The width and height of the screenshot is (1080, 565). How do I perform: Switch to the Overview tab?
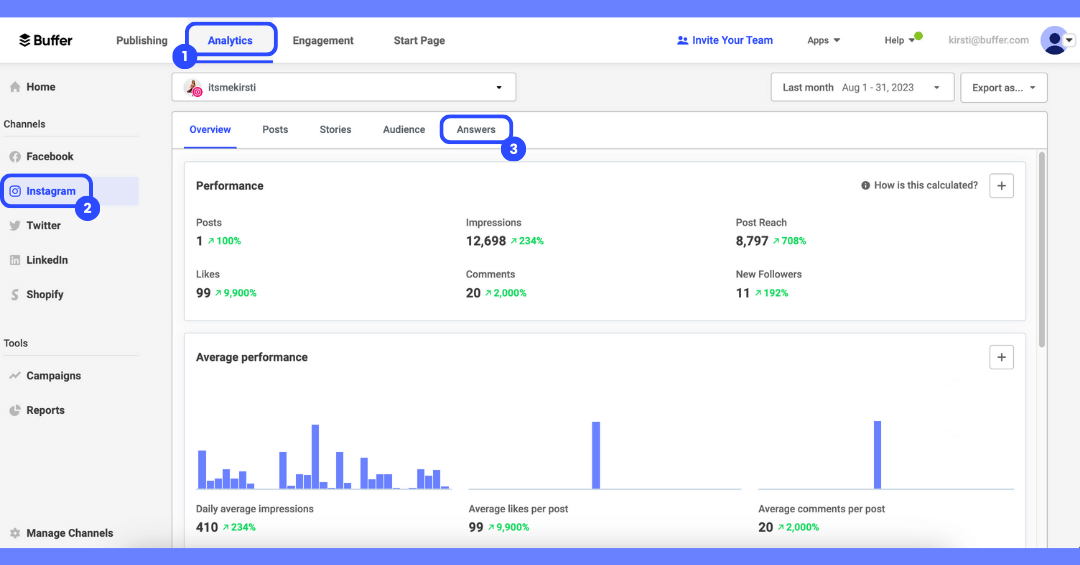pos(210,130)
